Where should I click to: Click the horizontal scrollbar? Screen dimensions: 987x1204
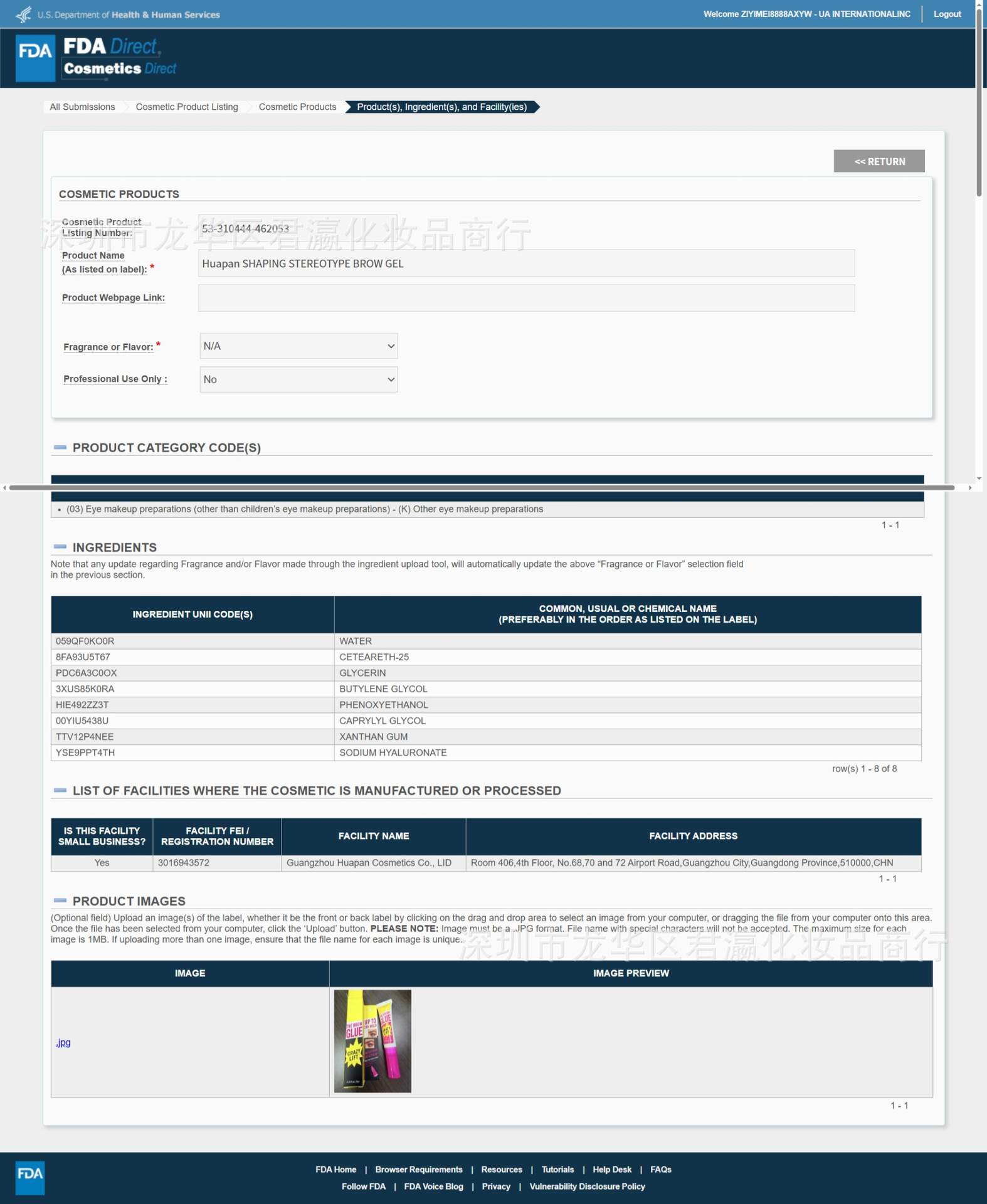pos(482,487)
